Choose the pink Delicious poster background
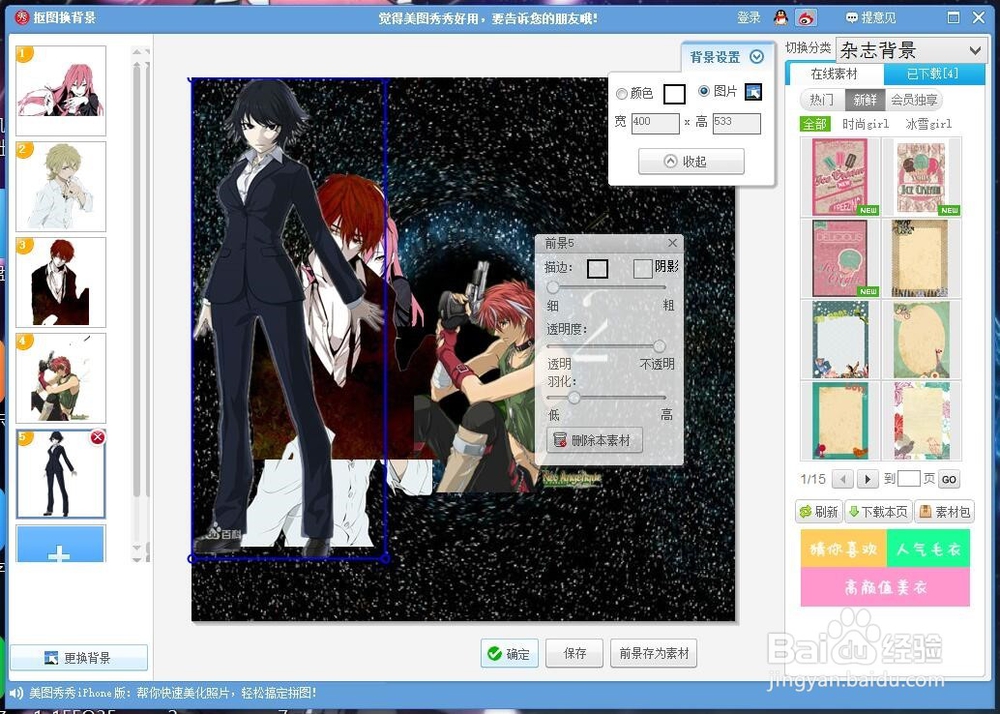1000x714 pixels. tap(840, 258)
